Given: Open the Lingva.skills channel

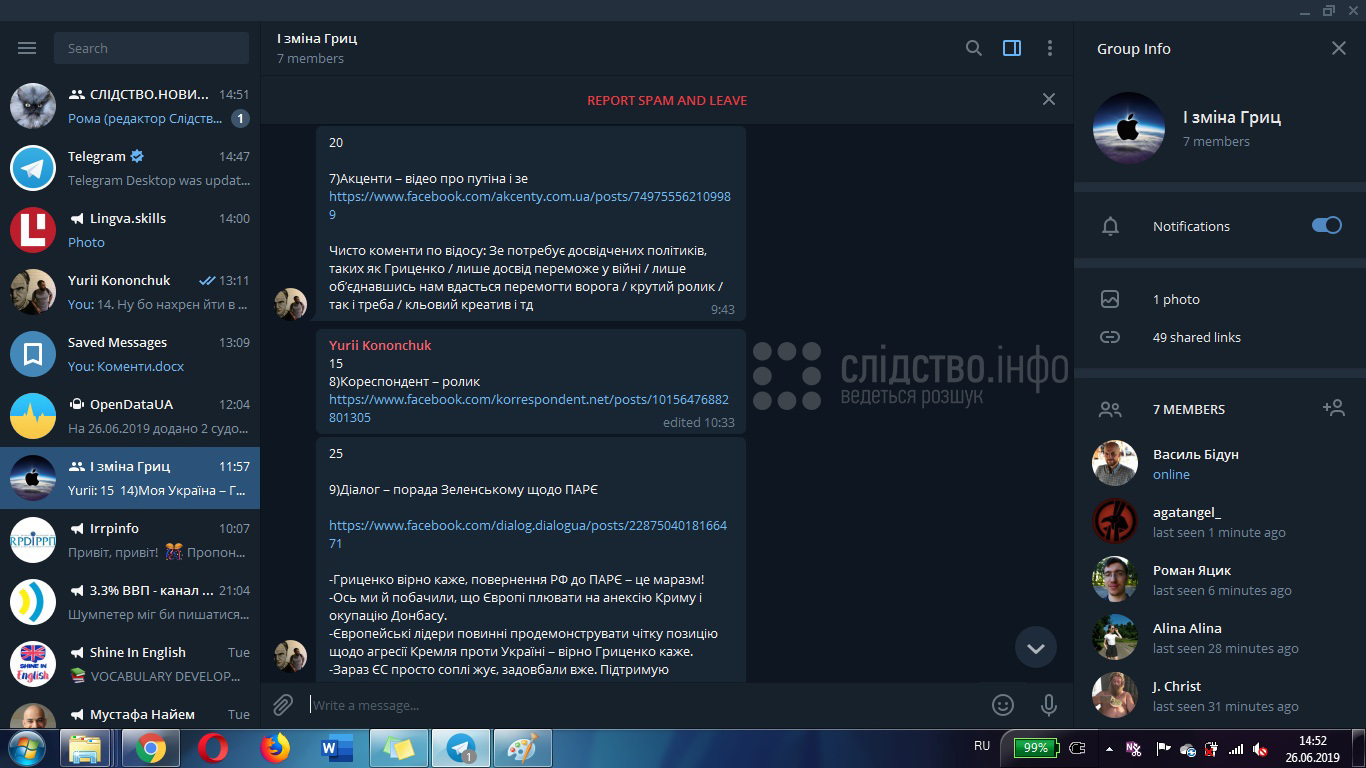Looking at the screenshot, I should coord(130,230).
